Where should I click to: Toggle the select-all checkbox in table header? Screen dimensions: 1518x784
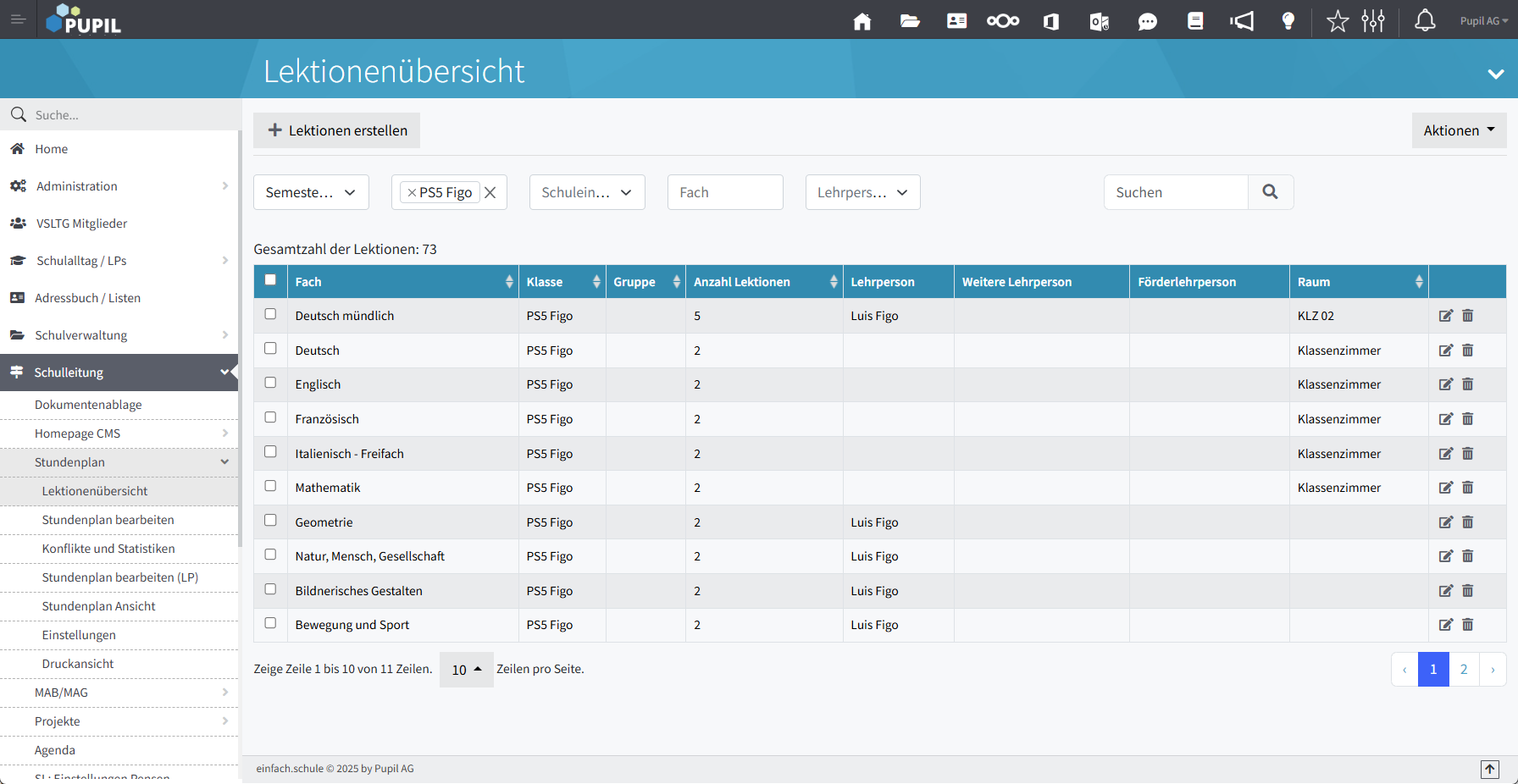coord(270,280)
